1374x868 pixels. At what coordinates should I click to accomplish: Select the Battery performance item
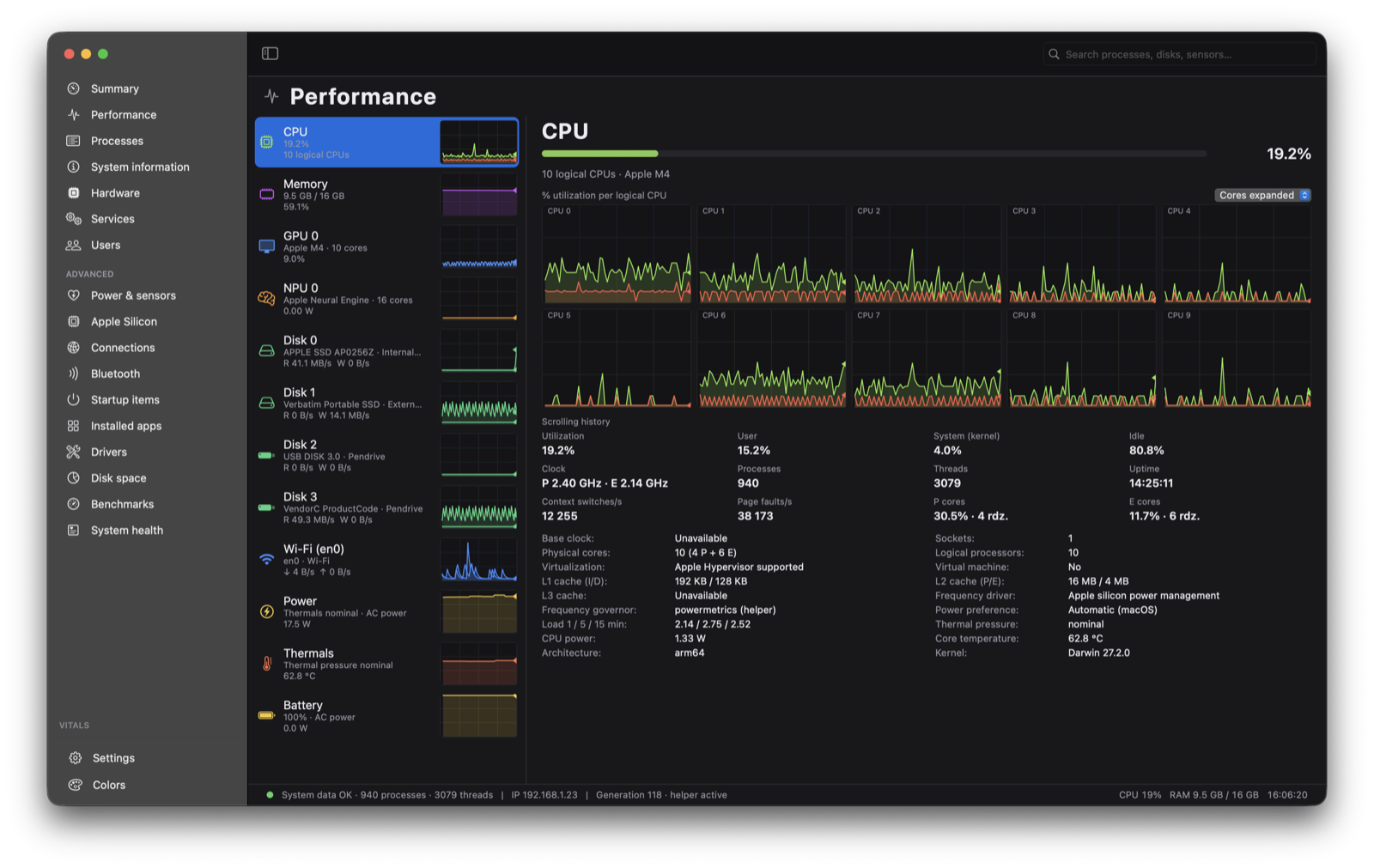387,717
